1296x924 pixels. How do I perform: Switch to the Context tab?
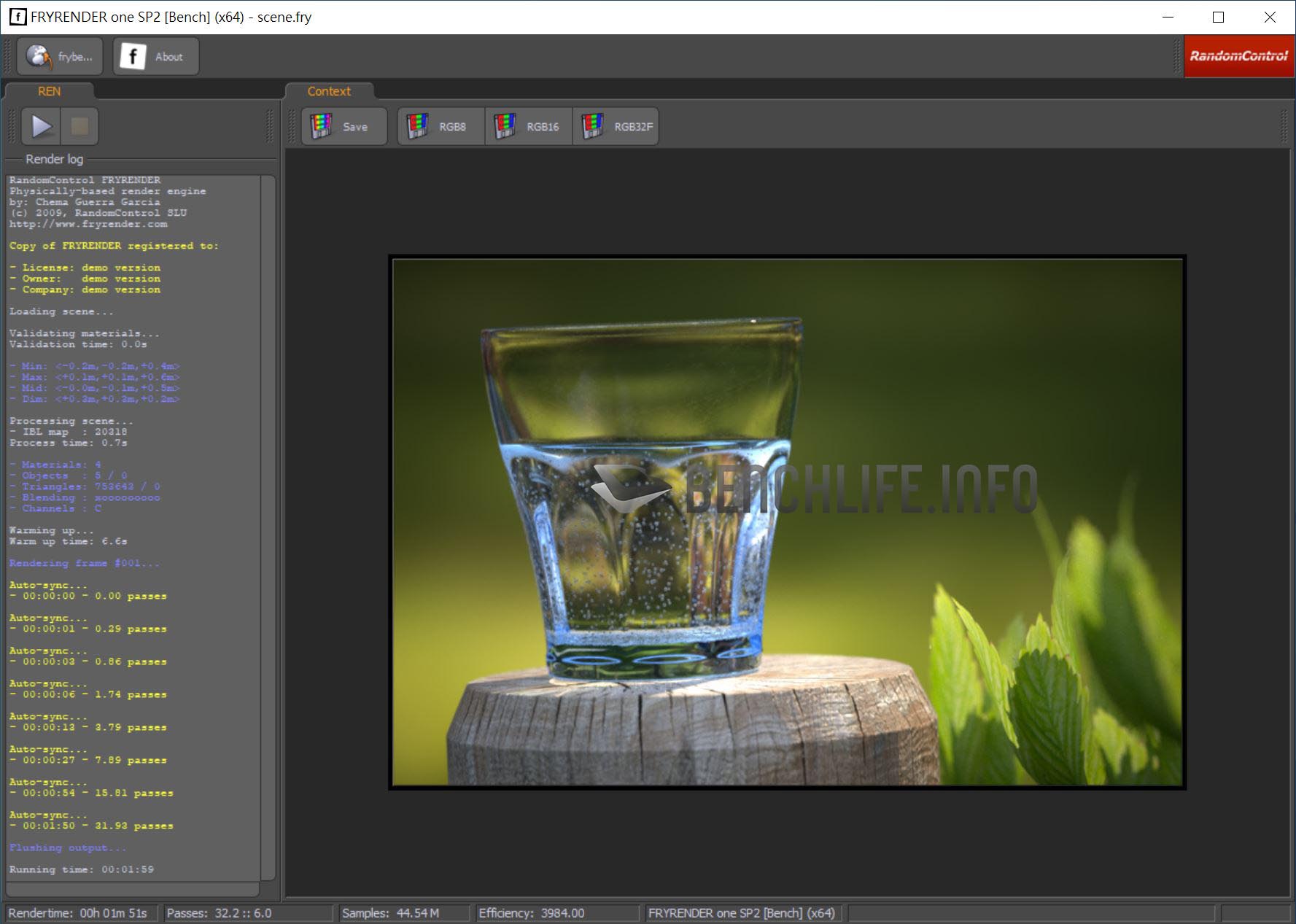click(329, 91)
